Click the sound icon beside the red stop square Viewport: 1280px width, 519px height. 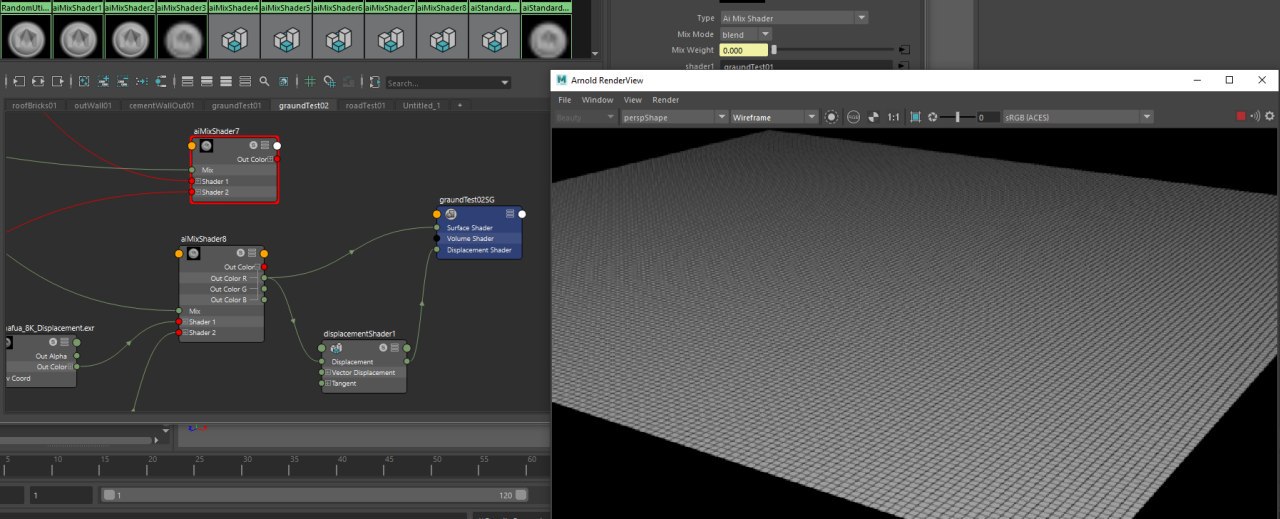(1255, 117)
